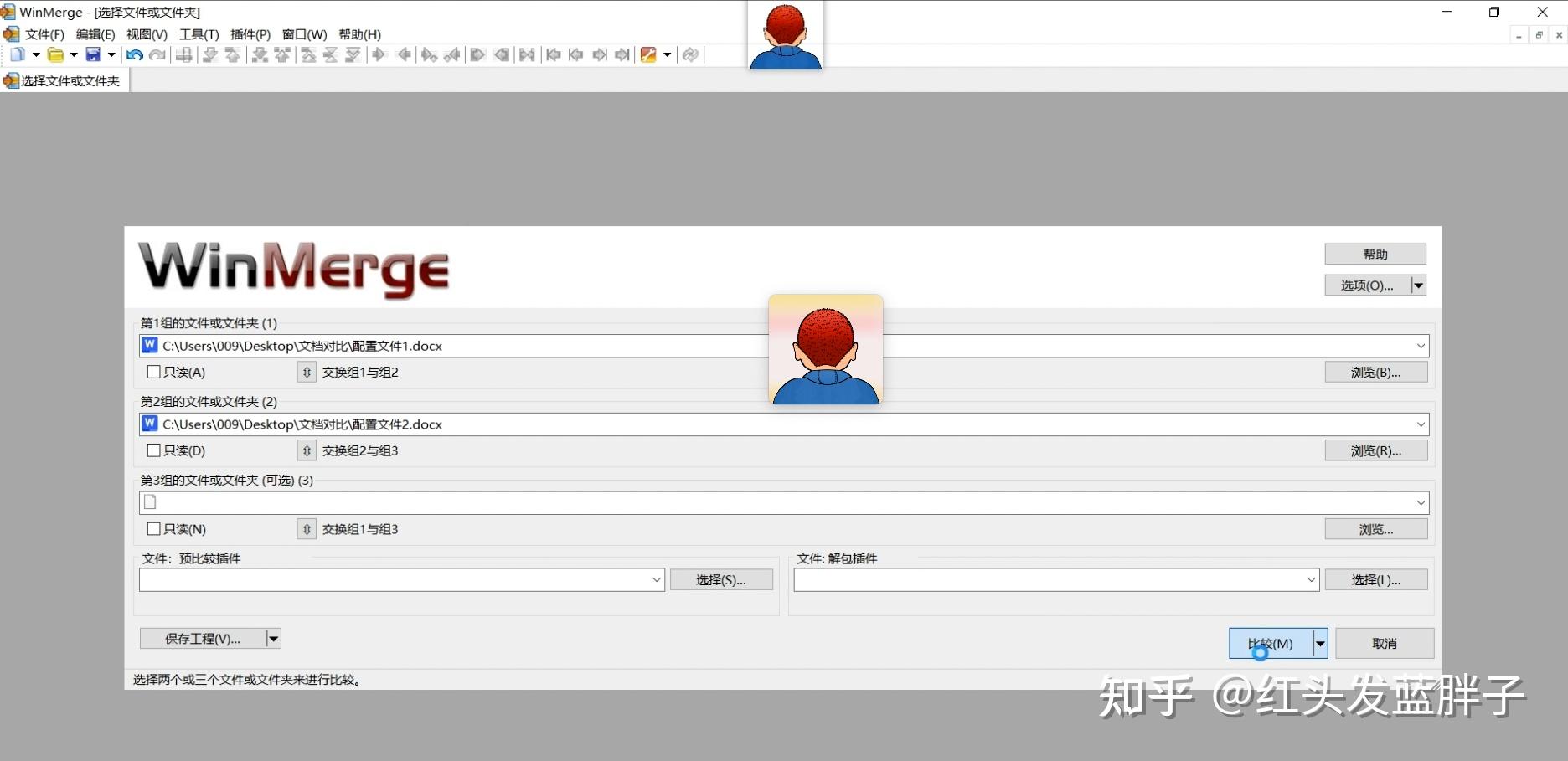Open dropdown arrow next to Save icon
Viewport: 1568px width, 761px height.
click(x=111, y=54)
